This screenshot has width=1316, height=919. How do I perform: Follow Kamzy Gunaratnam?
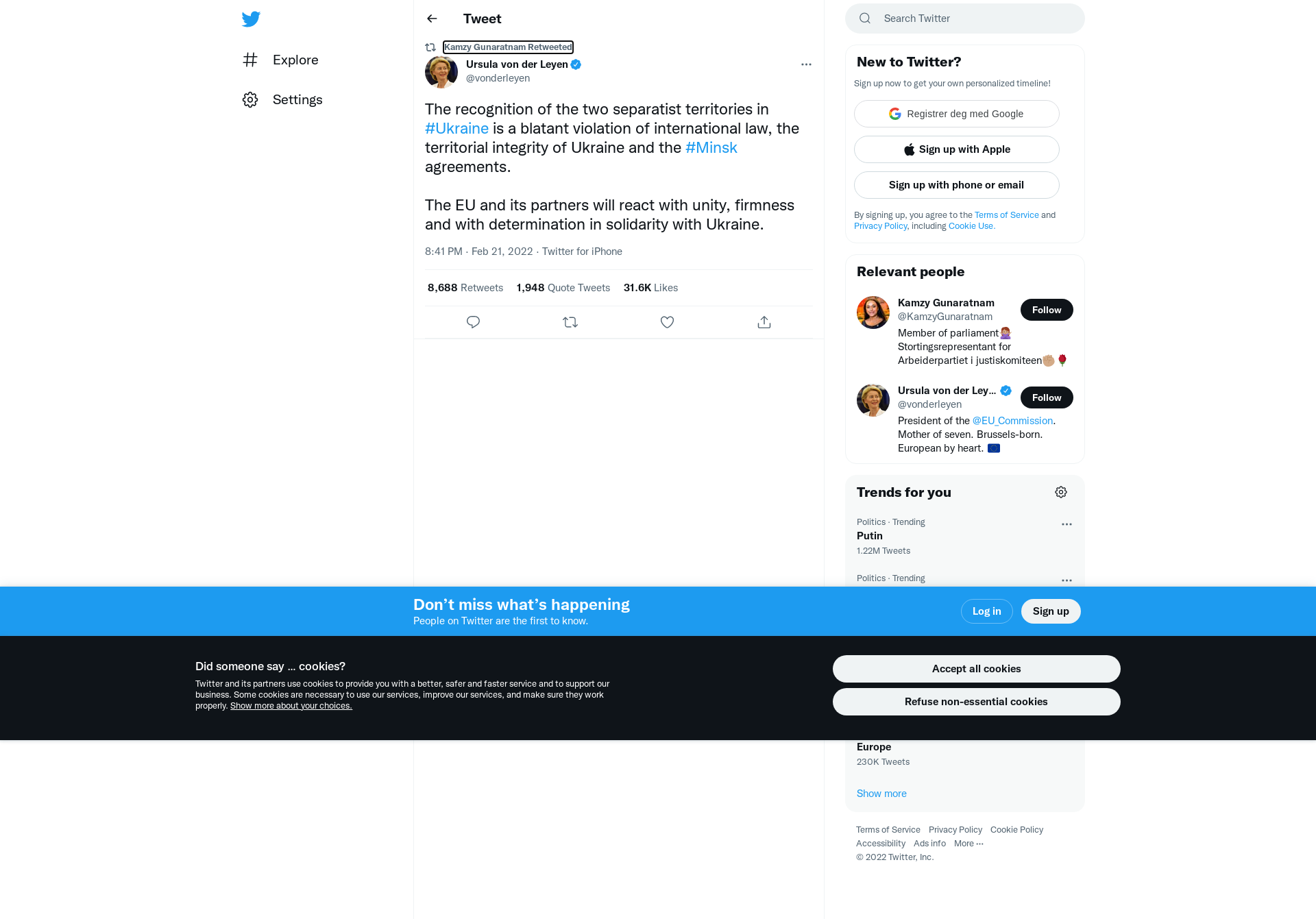1047,310
